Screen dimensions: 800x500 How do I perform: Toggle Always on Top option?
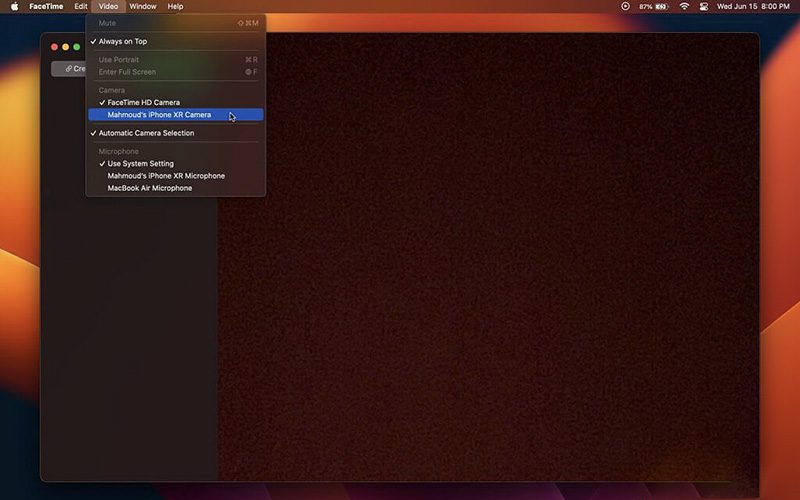pyautogui.click(x=176, y=41)
